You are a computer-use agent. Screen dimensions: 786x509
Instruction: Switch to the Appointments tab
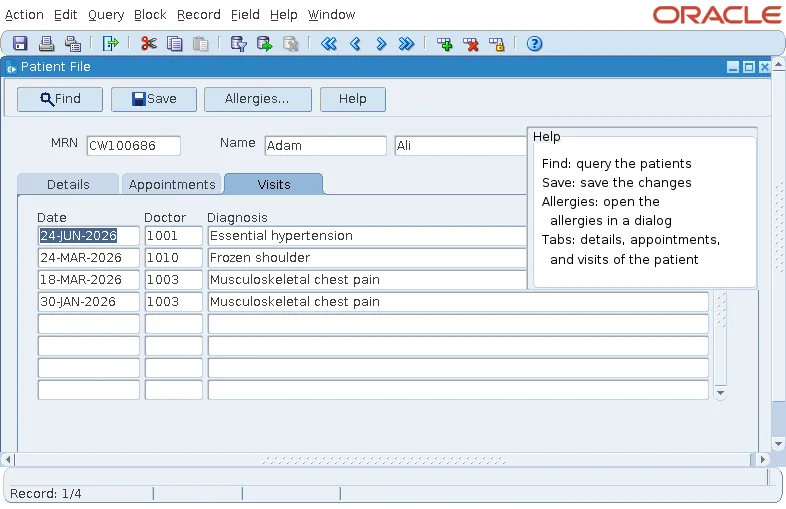coord(172,184)
